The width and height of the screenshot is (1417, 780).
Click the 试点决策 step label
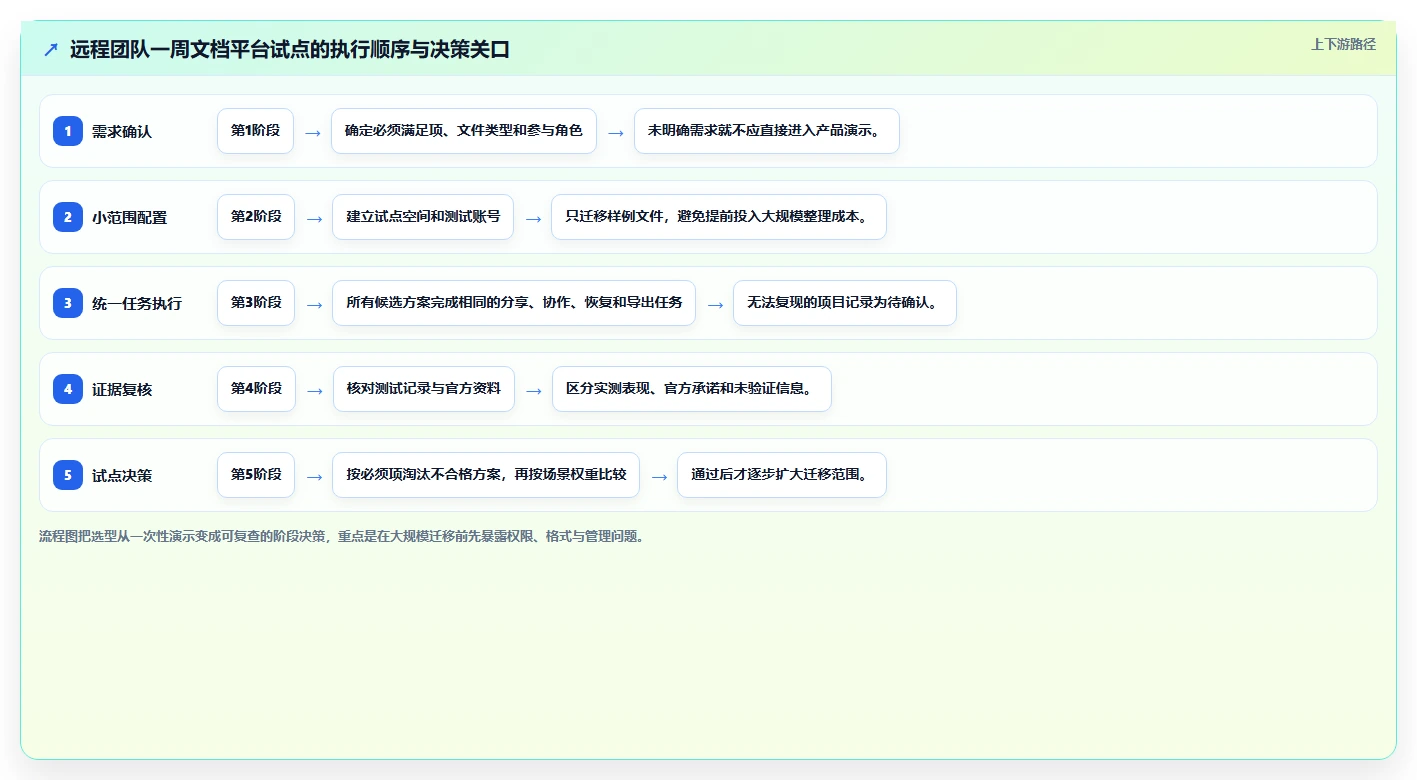(x=122, y=475)
